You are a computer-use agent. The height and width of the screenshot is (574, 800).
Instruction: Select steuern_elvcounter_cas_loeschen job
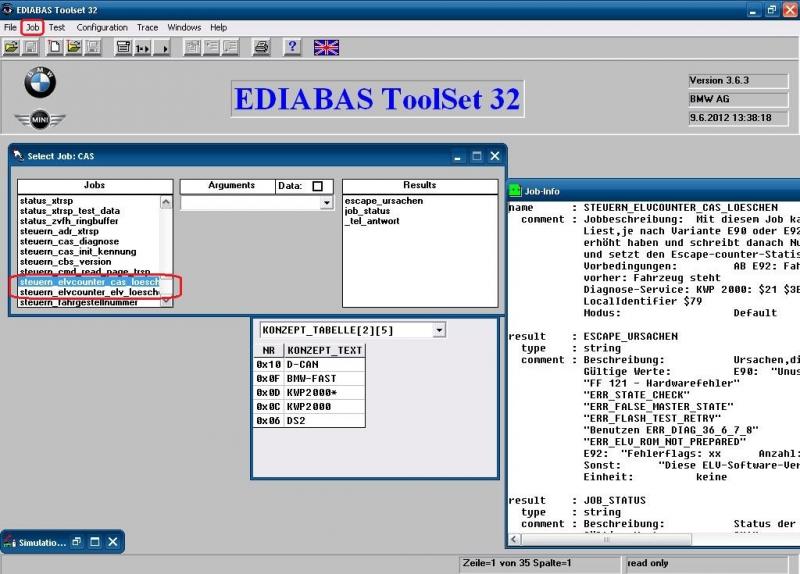pos(88,283)
